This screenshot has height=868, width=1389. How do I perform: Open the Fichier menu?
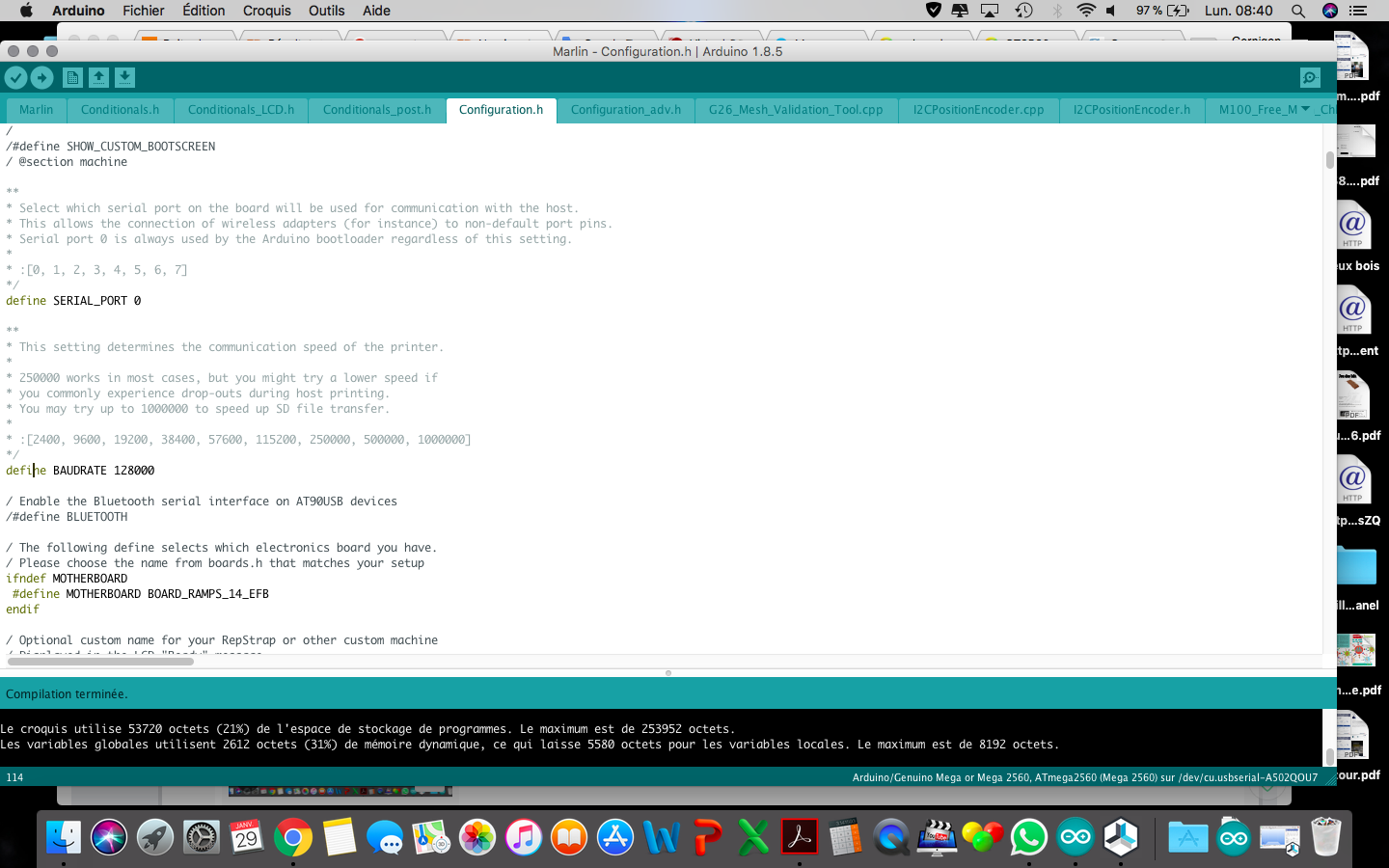pyautogui.click(x=144, y=11)
